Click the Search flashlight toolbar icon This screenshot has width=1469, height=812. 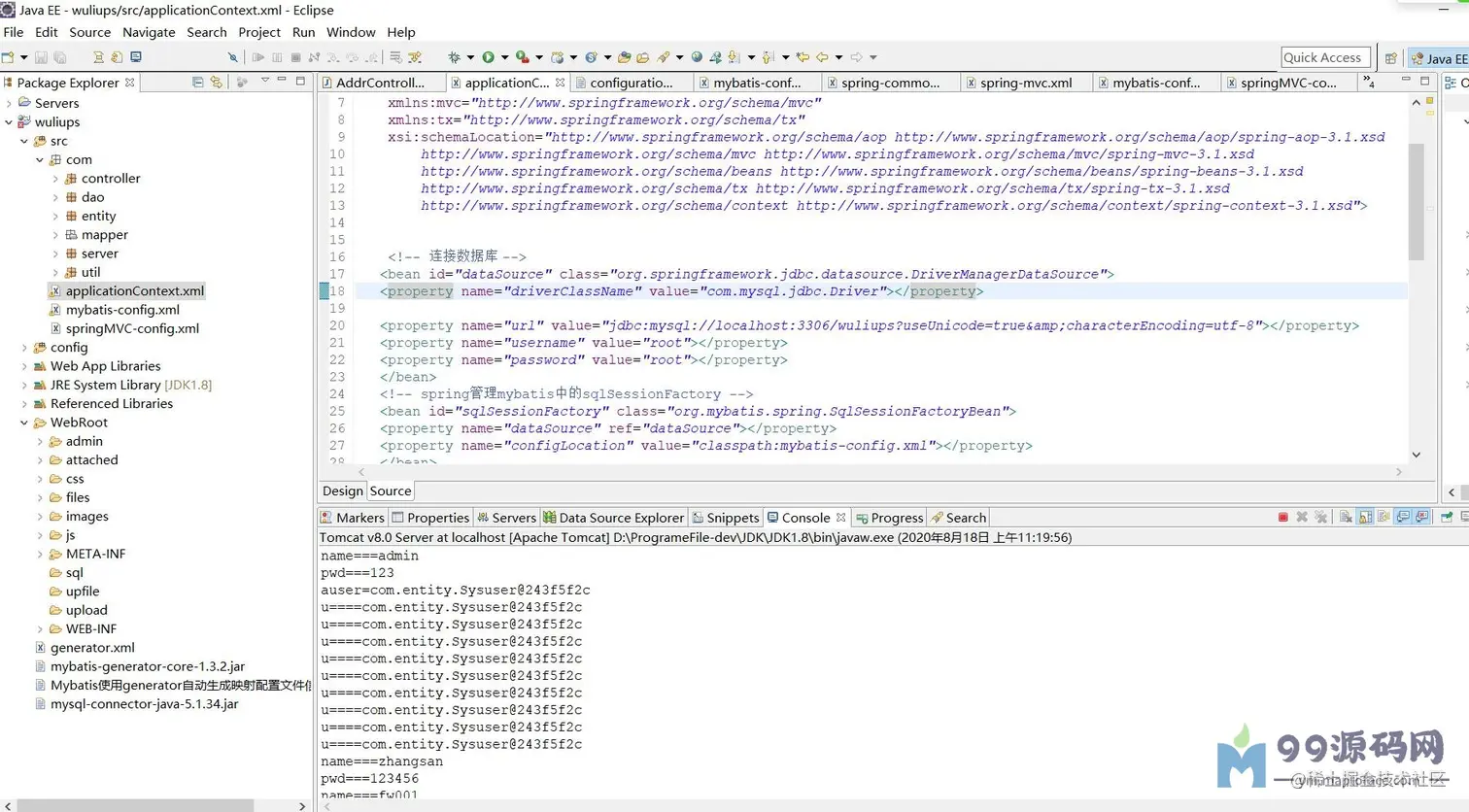point(663,57)
